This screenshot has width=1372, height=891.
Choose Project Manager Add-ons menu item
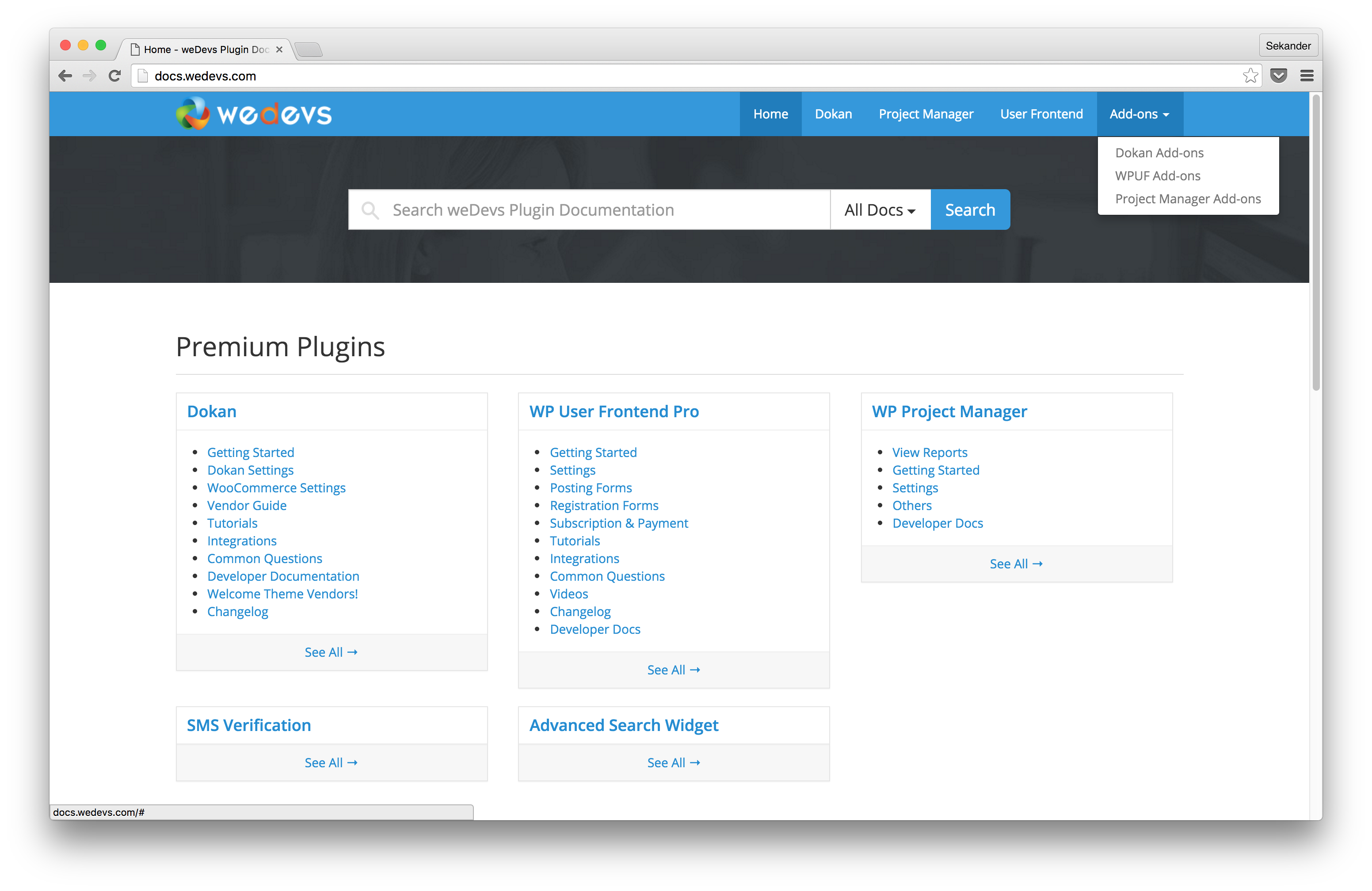(x=1188, y=199)
